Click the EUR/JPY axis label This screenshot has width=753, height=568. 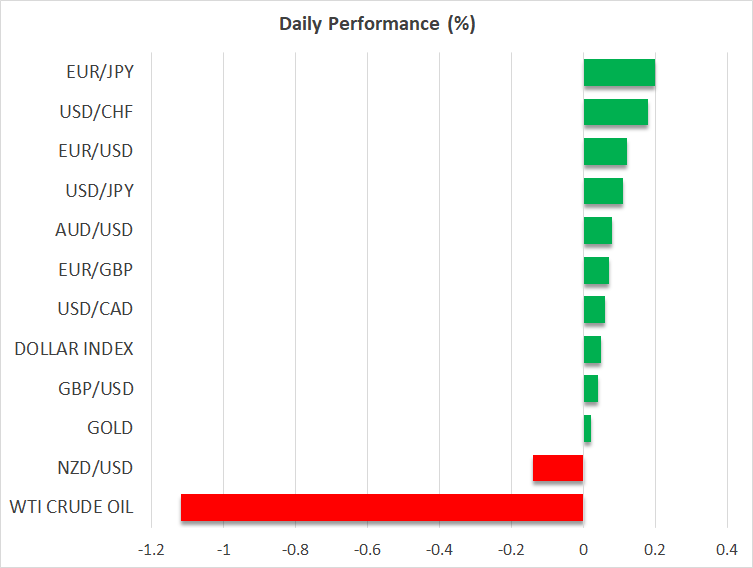pos(98,72)
